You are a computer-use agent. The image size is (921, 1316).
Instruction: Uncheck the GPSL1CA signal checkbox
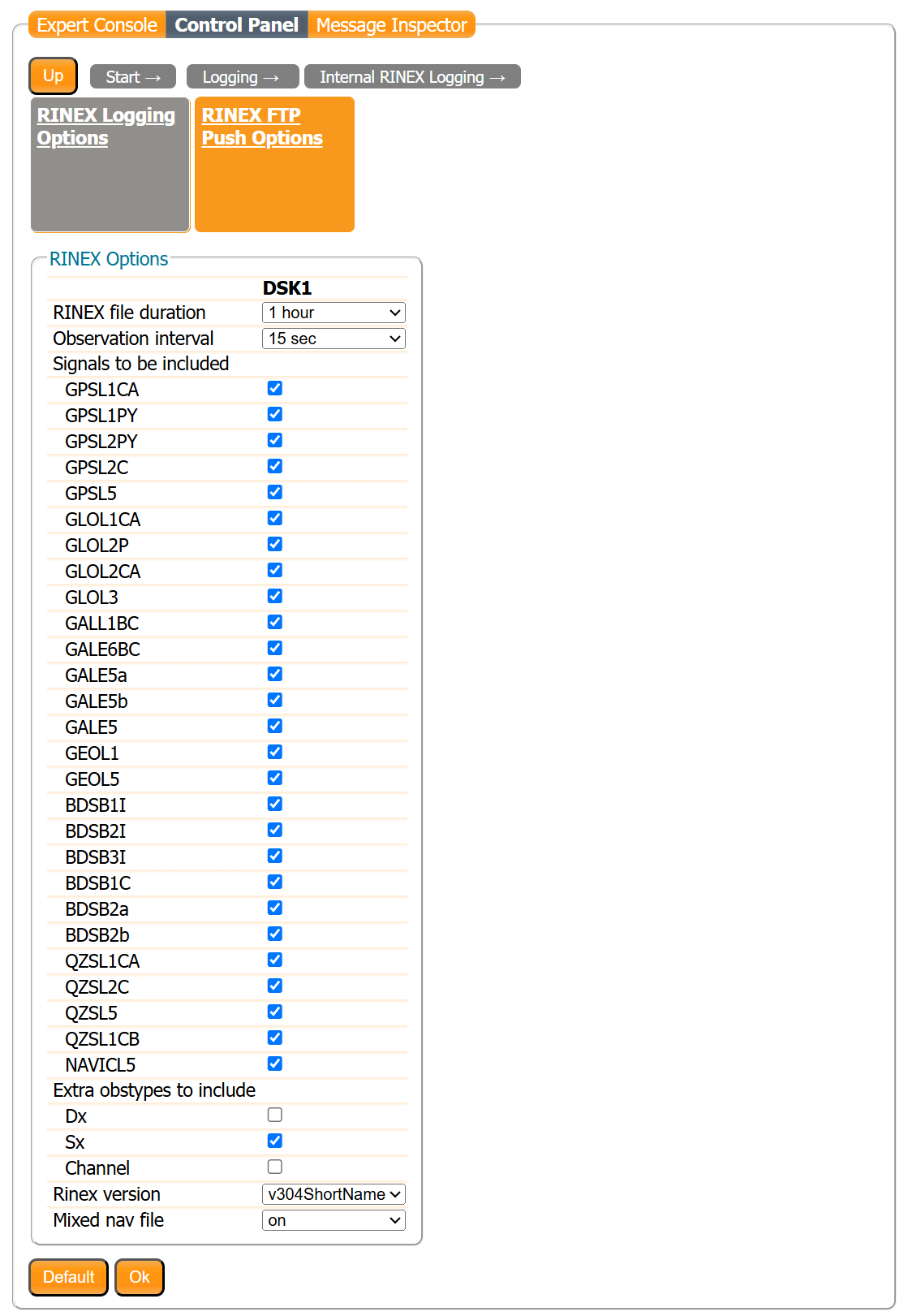pos(275,389)
